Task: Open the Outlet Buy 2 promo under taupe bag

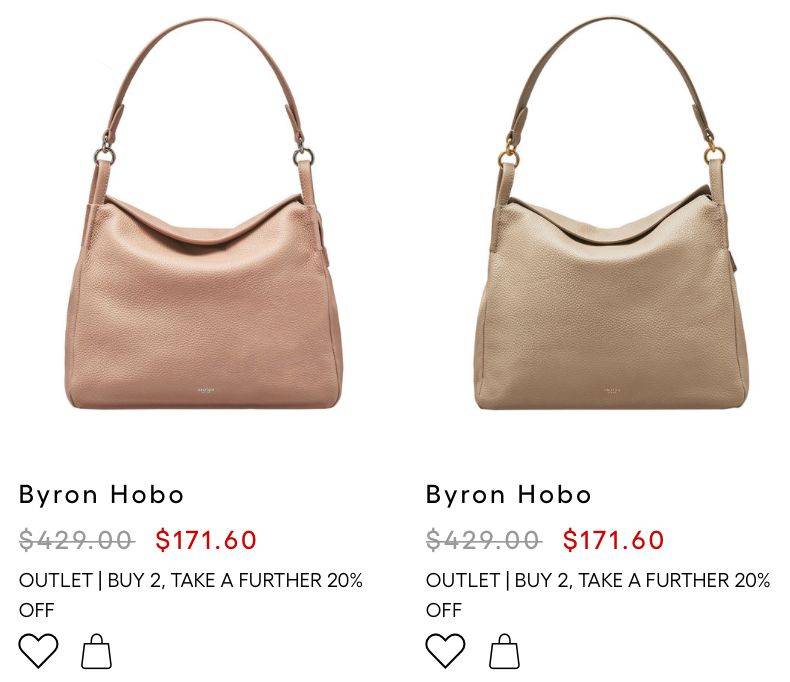Action: pyautogui.click(x=598, y=595)
